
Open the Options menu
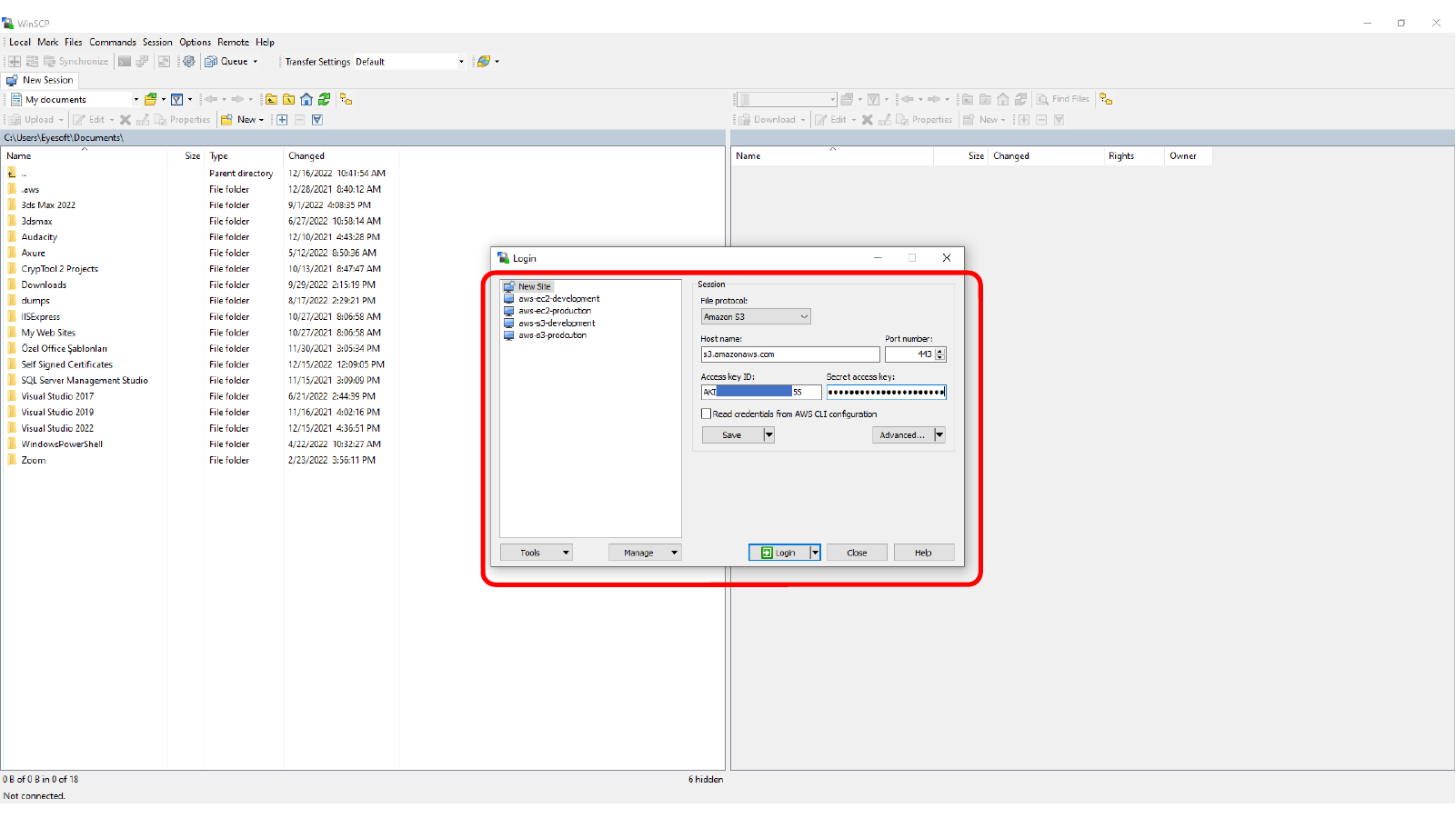coord(195,43)
